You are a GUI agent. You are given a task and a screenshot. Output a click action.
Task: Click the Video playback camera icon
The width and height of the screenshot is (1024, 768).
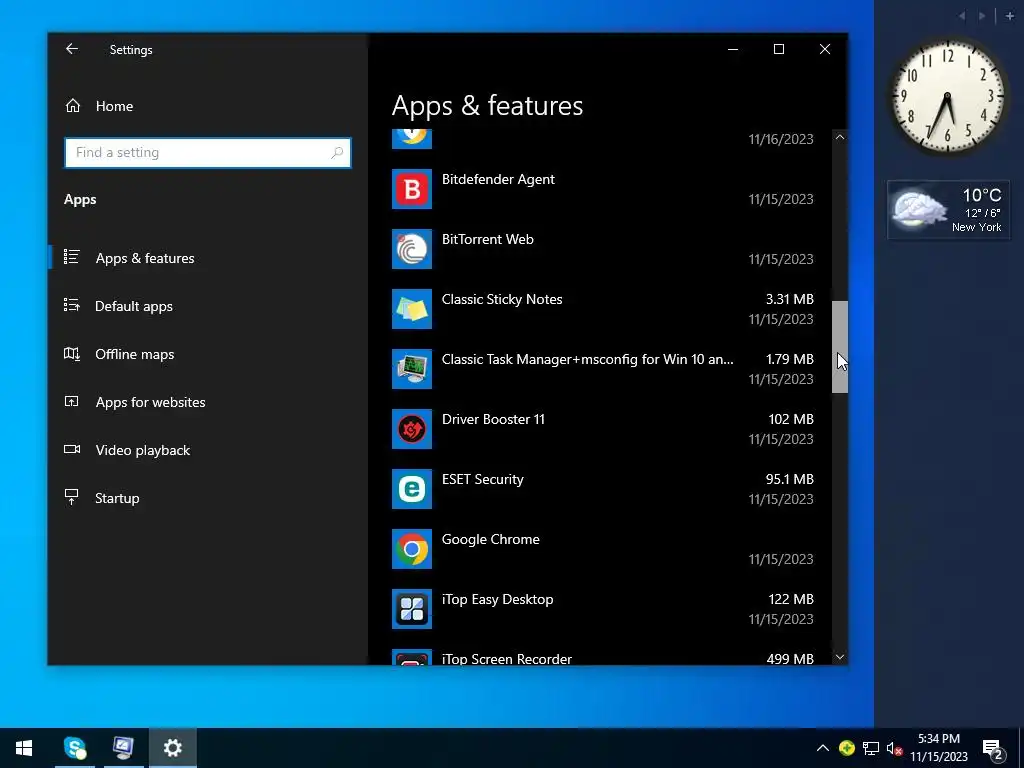pos(72,449)
